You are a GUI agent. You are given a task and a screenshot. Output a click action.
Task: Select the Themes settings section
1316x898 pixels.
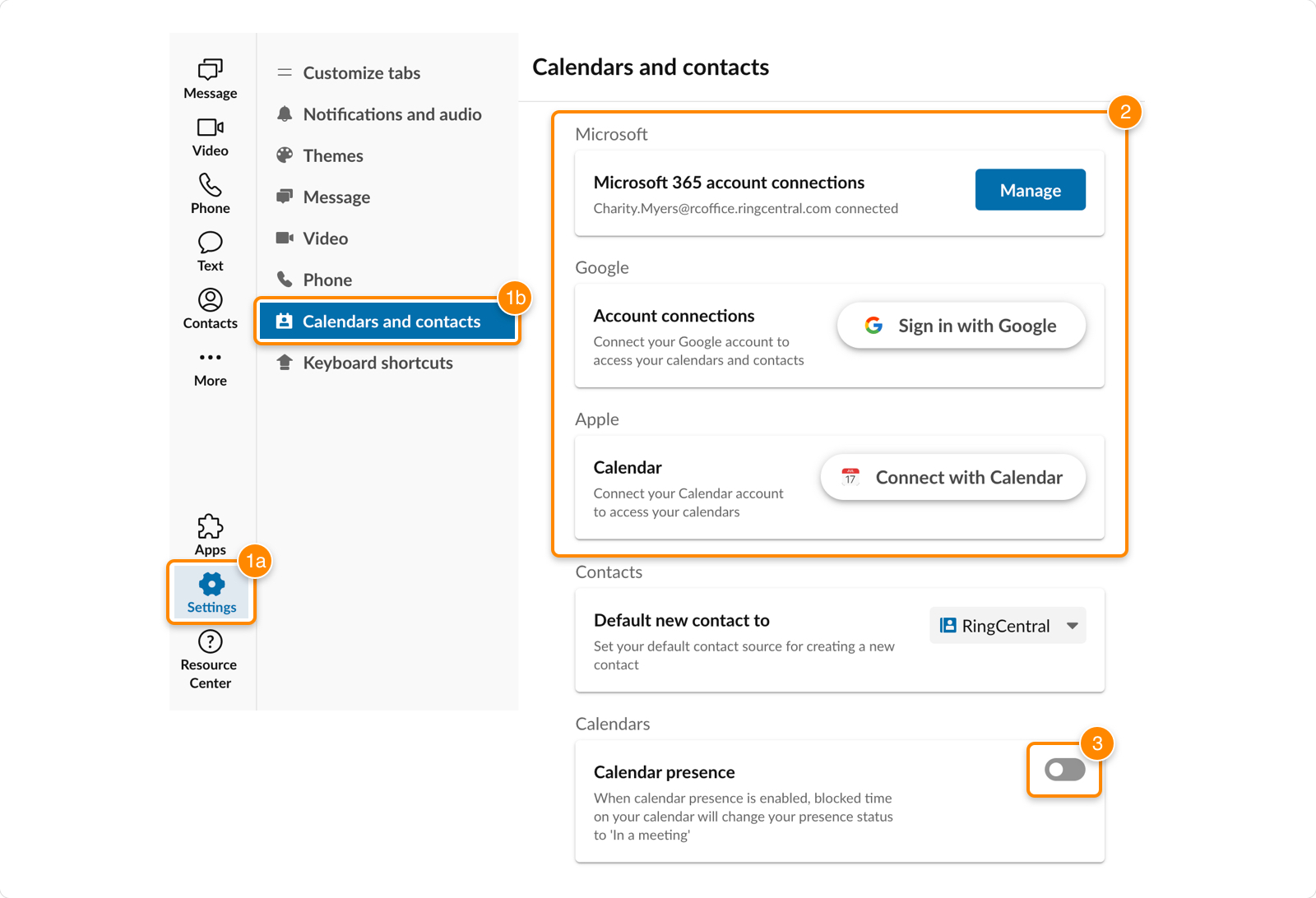point(332,155)
